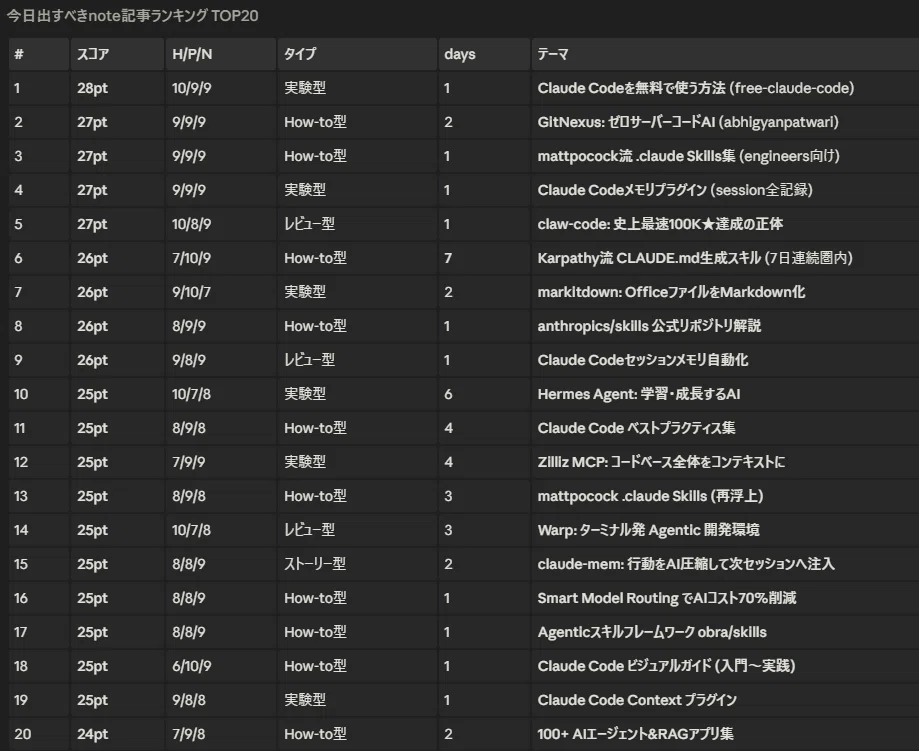
Task: Select 実験型 type in rank 1 row
Action: (357, 89)
